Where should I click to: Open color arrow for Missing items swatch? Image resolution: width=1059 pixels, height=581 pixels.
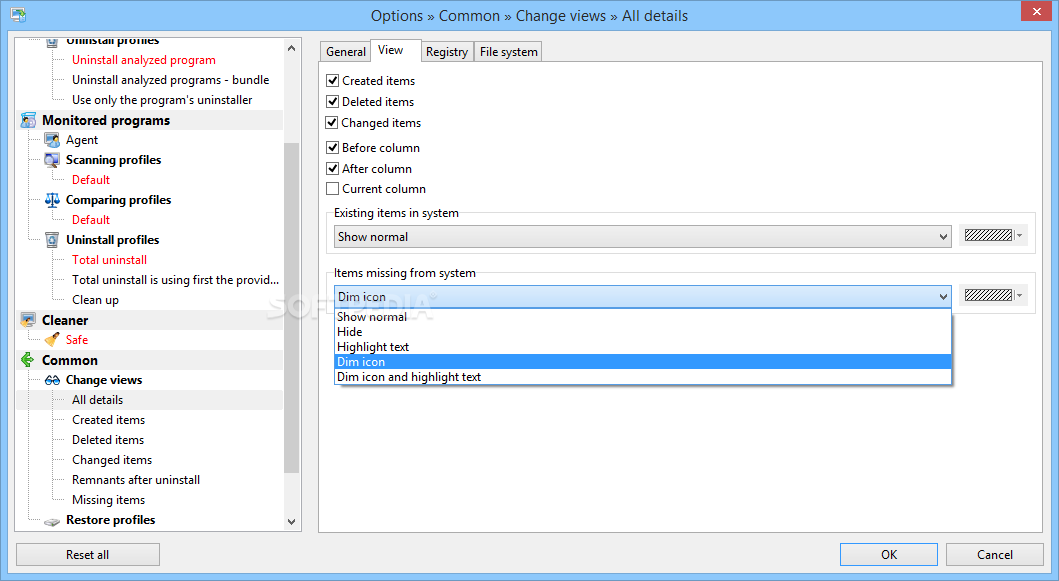click(x=1020, y=295)
